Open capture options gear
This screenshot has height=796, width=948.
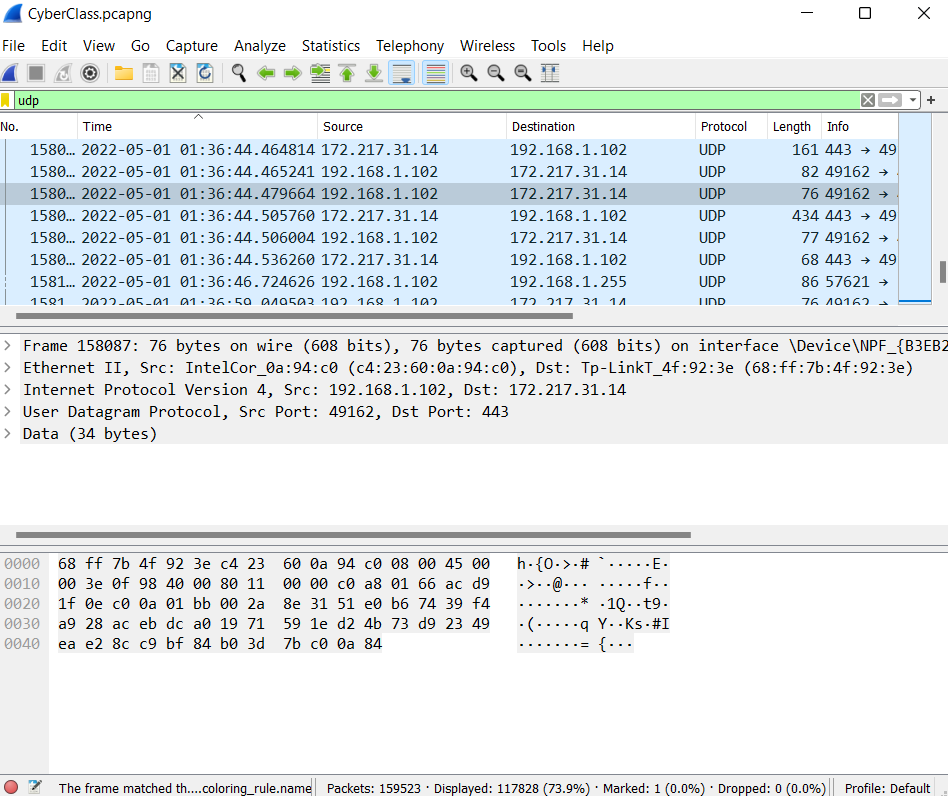89,72
